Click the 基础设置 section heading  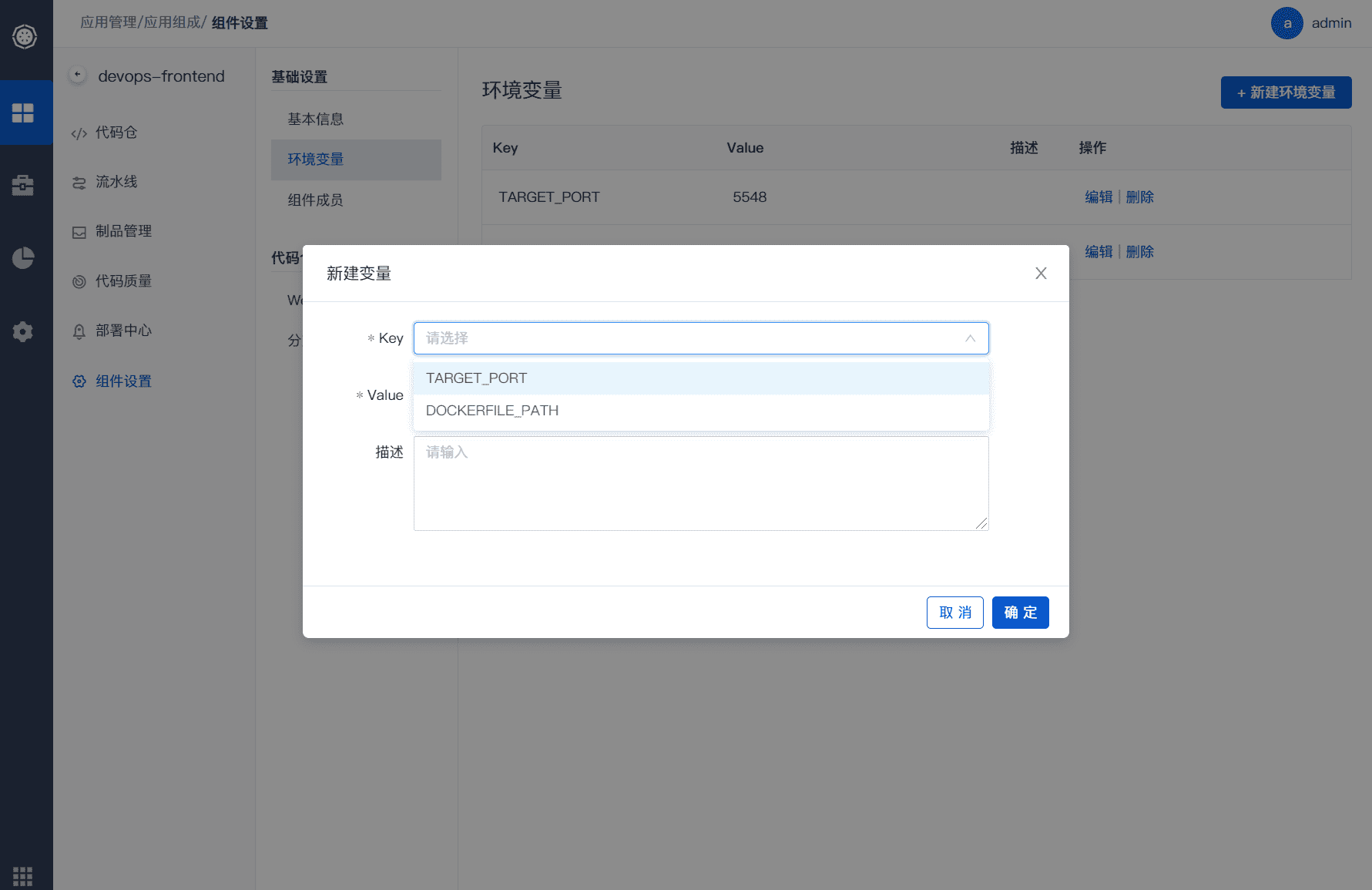300,77
